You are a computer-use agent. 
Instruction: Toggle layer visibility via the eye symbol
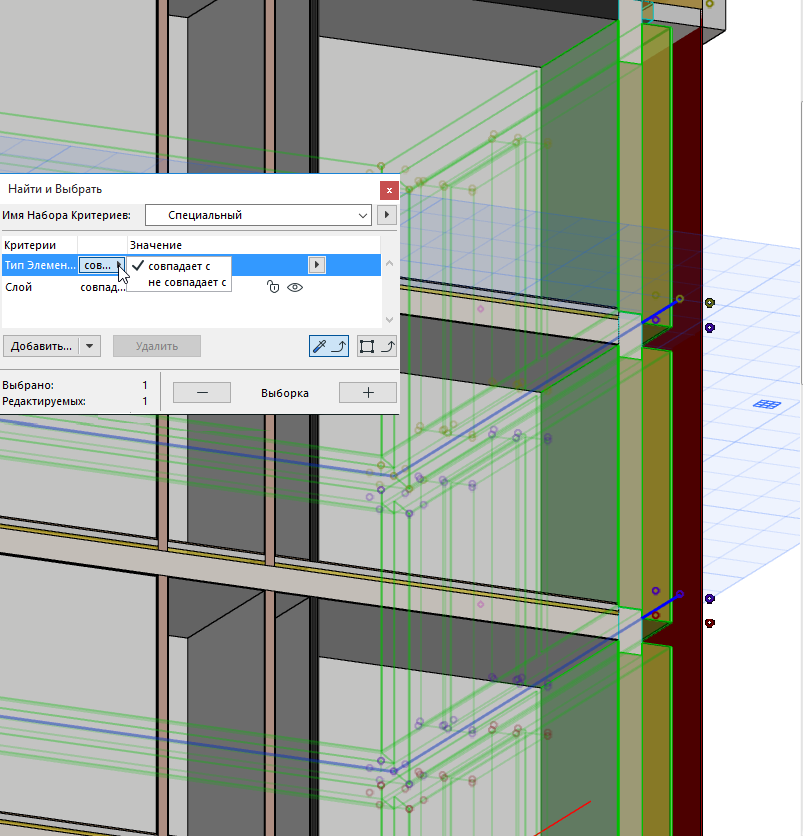(x=294, y=287)
